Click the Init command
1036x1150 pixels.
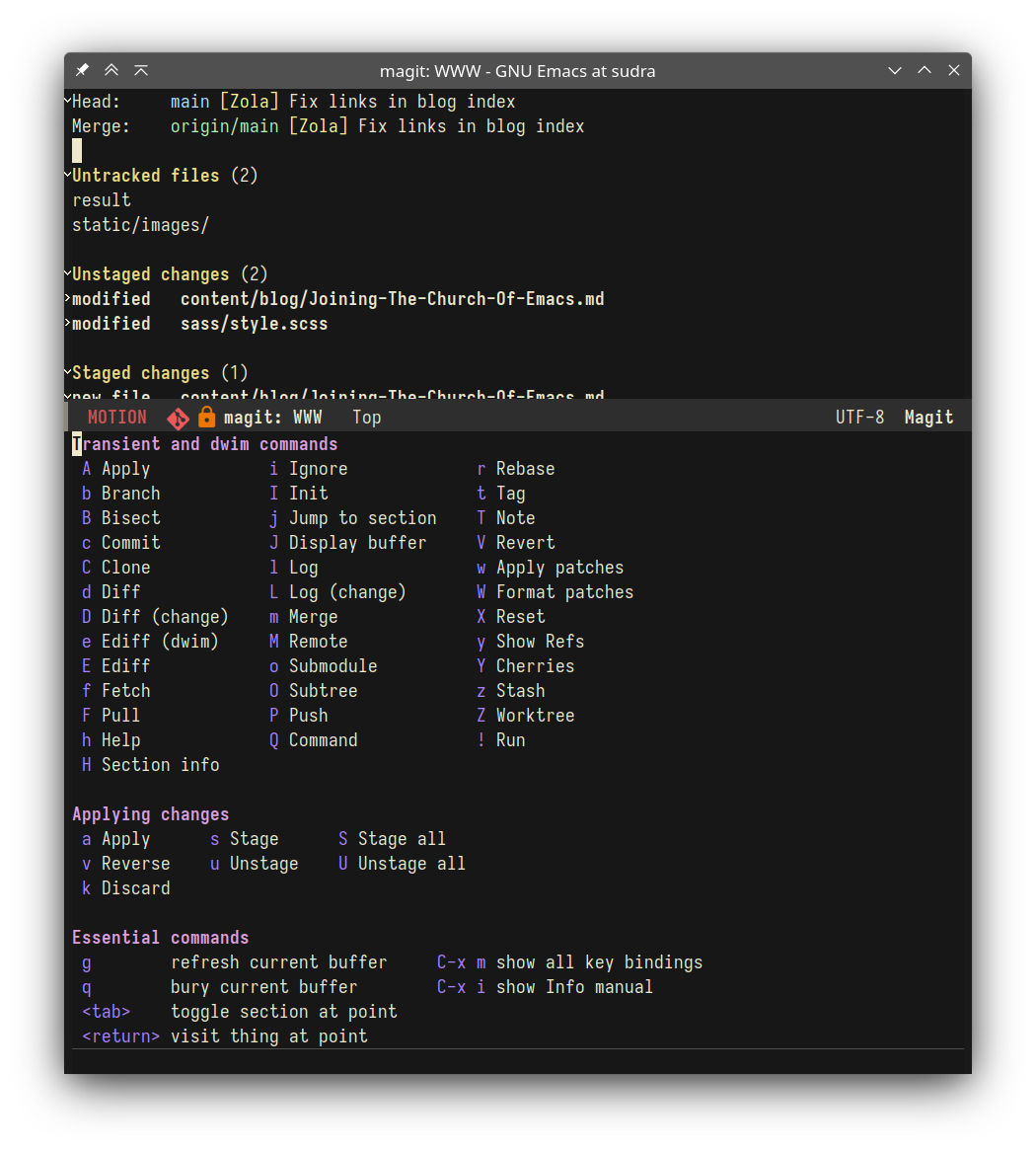[x=308, y=494]
